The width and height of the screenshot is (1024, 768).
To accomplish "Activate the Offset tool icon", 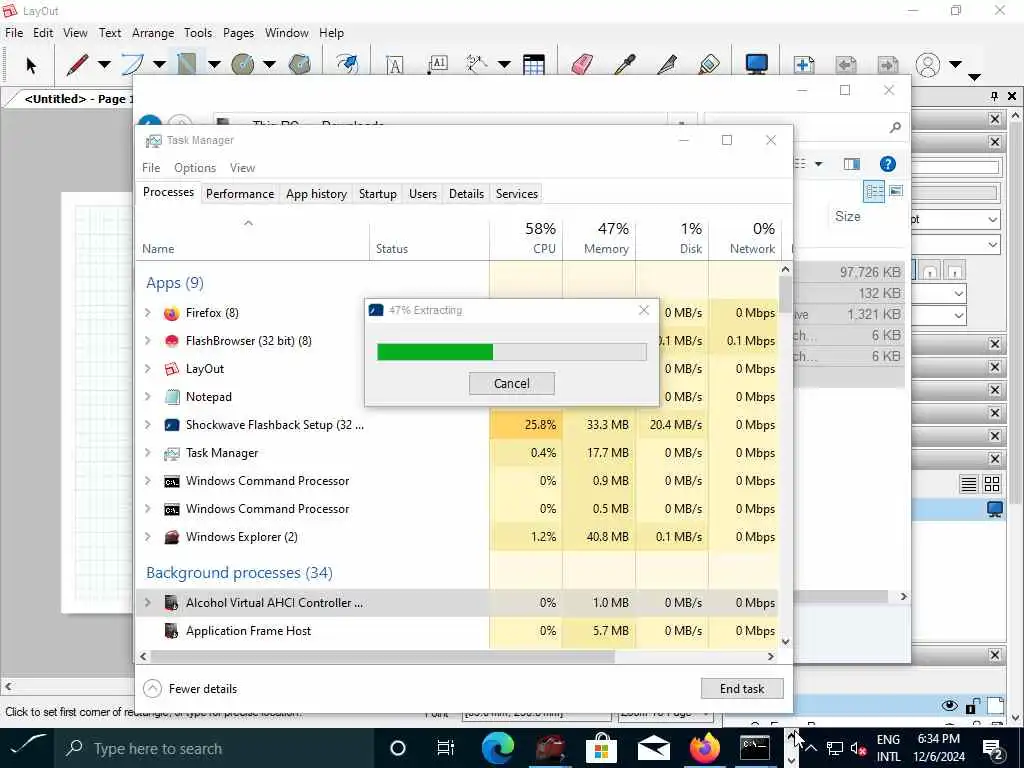I will [347, 64].
